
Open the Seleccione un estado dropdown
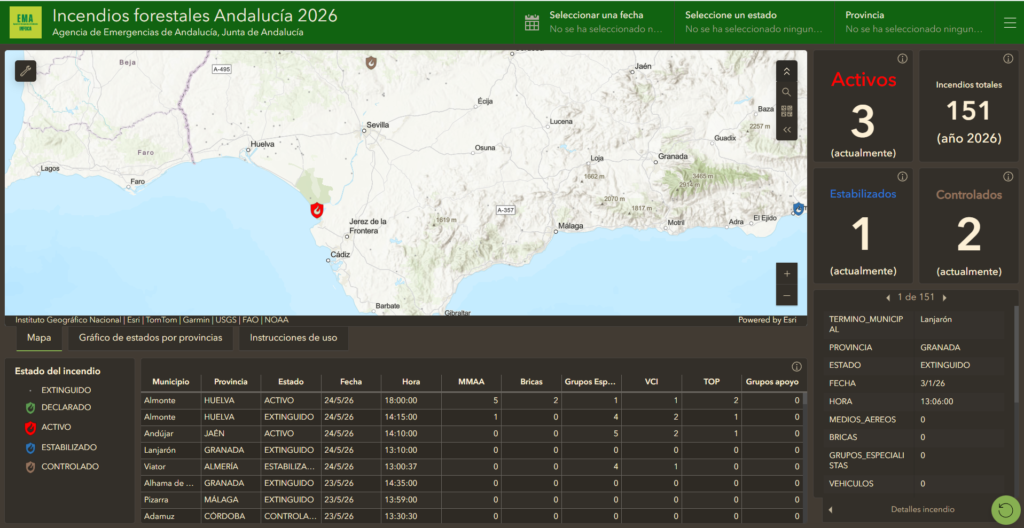coord(754,22)
